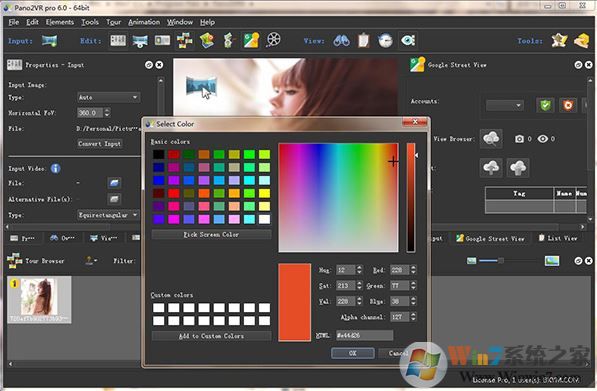Select the Input panorama icon
The width and height of the screenshot is (597, 391).
pyautogui.click(x=49, y=40)
